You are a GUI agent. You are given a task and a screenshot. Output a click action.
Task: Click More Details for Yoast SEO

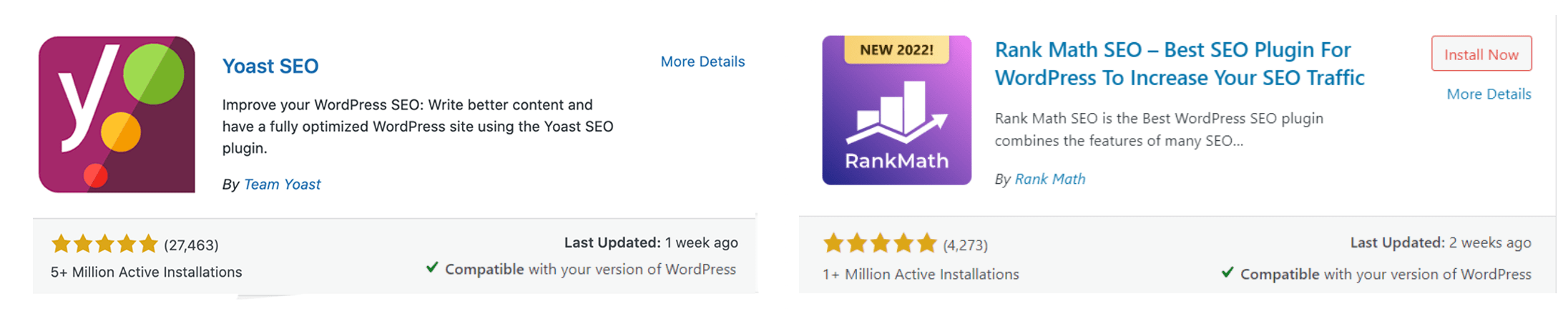point(702,62)
